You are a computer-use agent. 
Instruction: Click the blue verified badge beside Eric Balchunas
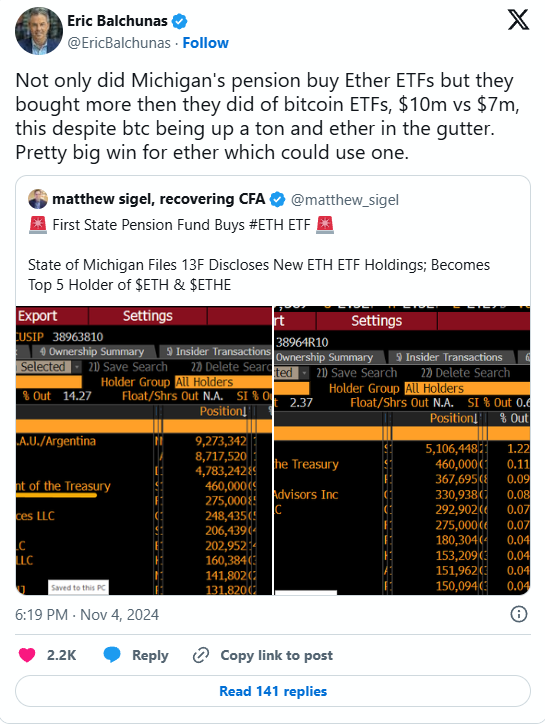pos(180,21)
